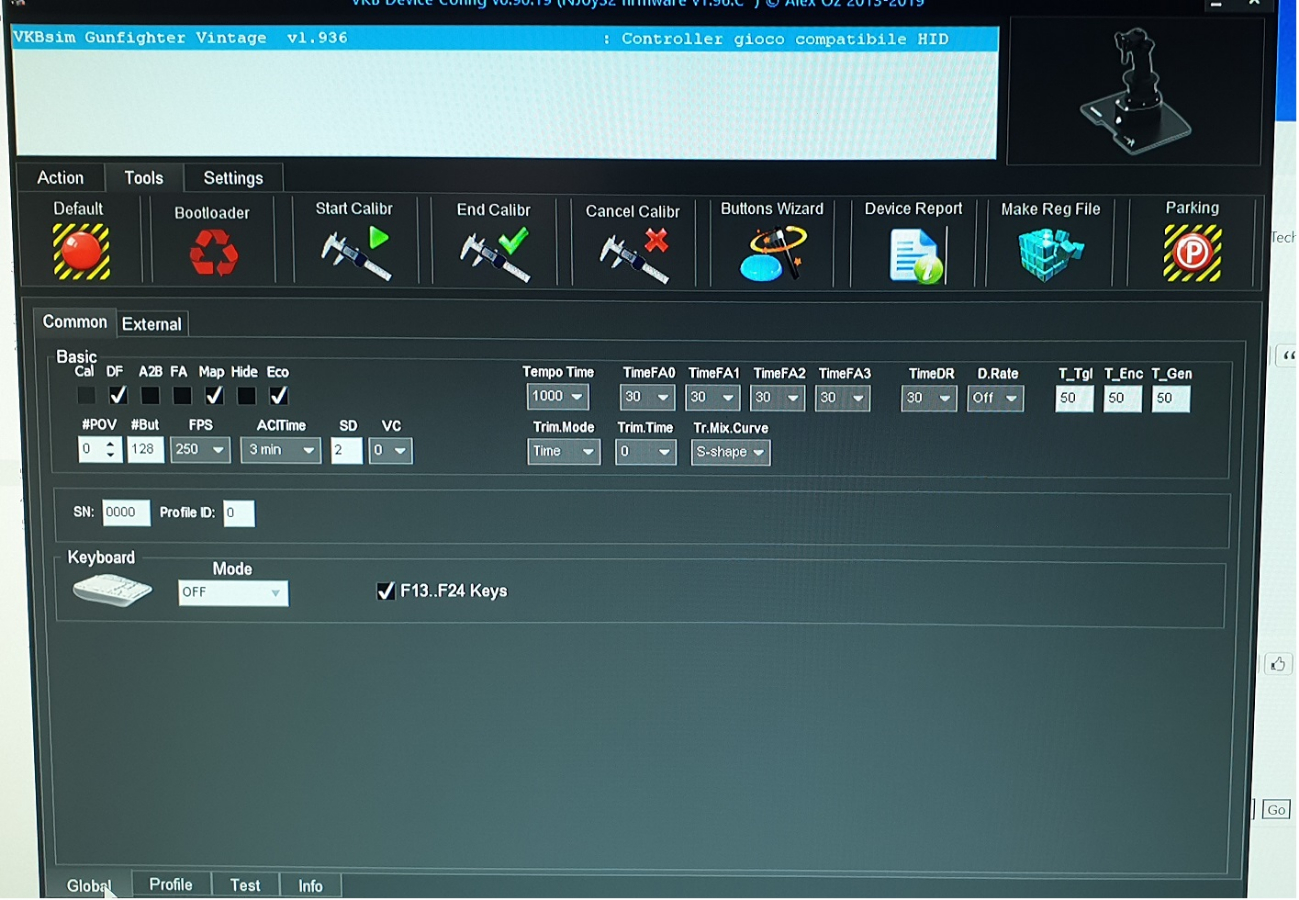Click the Parking P icon
1299x900 pixels.
click(x=1192, y=252)
